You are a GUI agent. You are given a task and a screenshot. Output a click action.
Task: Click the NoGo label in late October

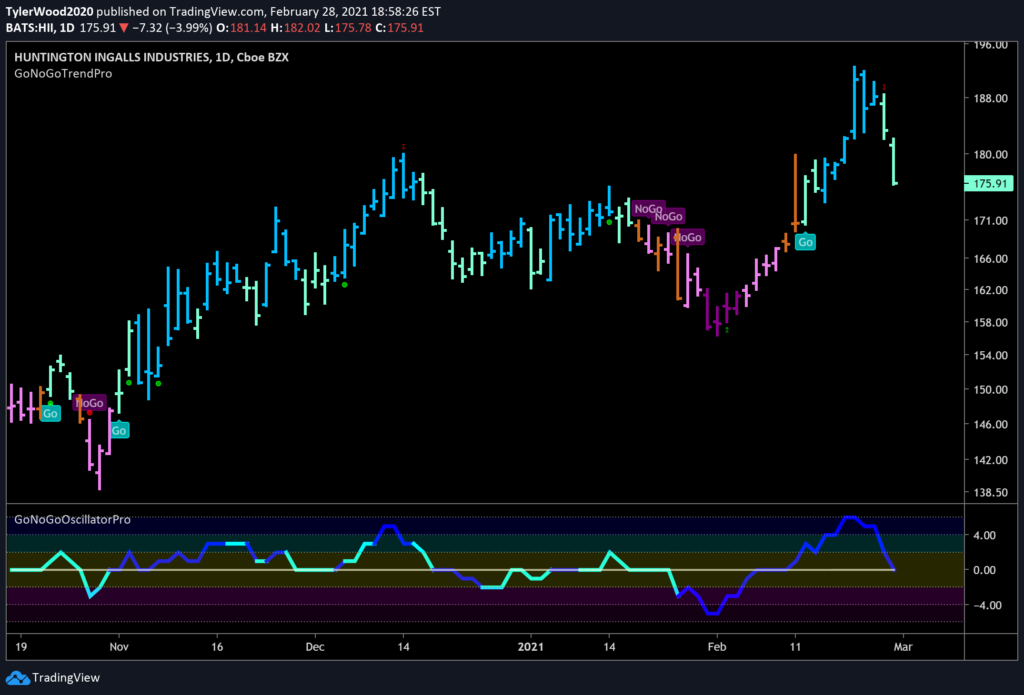tap(89, 402)
